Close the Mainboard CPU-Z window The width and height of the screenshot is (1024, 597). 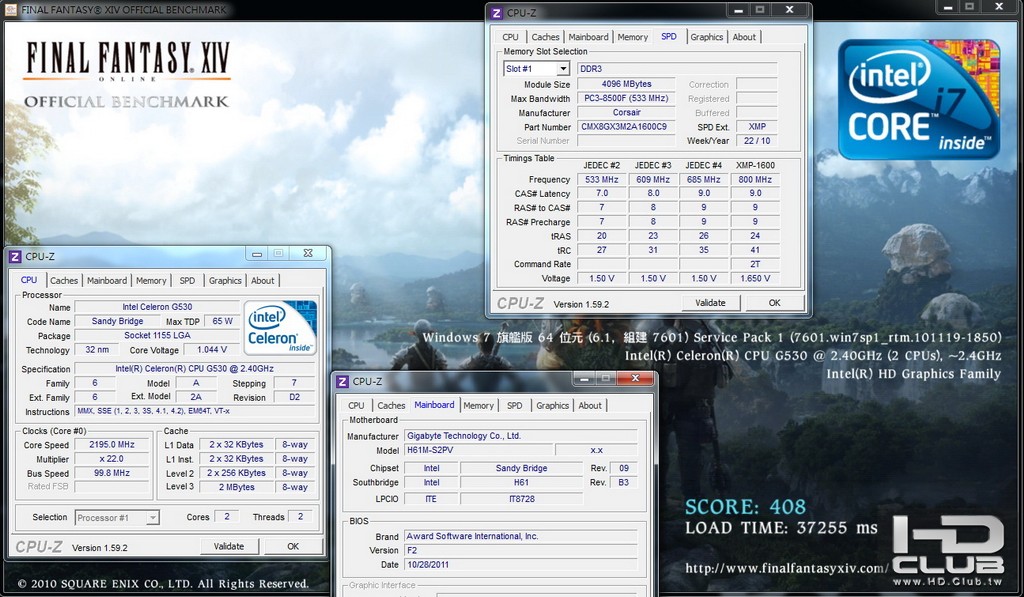click(x=635, y=378)
